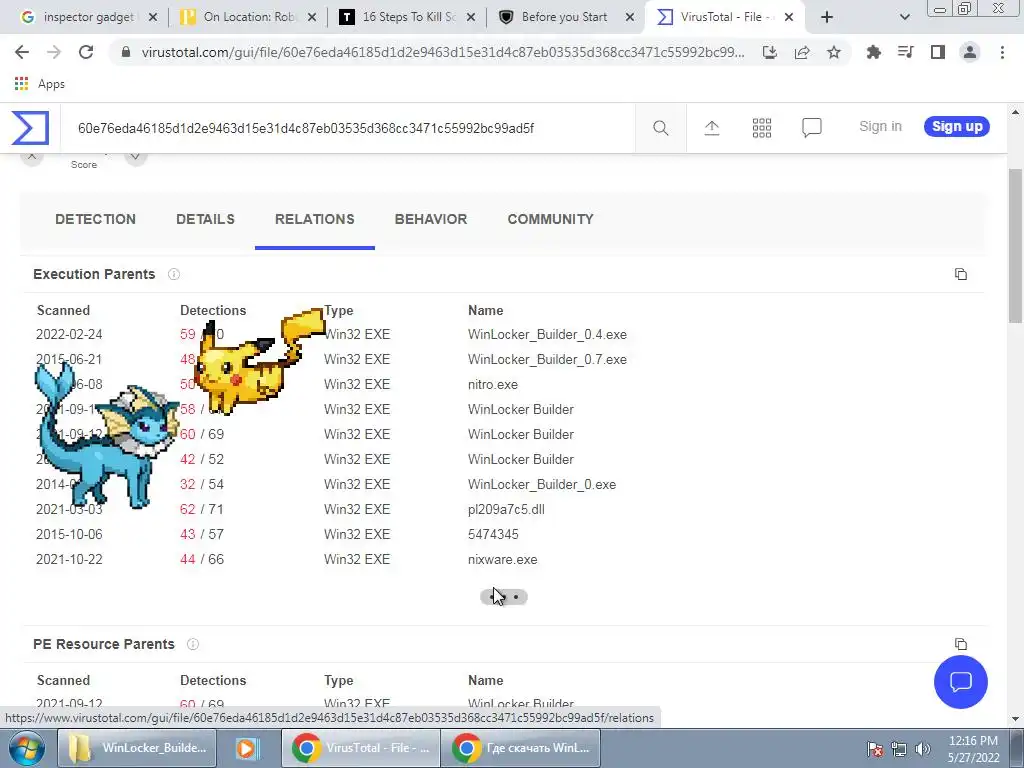Image resolution: width=1024 pixels, height=768 pixels.
Task: Click the Sign in link
Action: point(880,127)
